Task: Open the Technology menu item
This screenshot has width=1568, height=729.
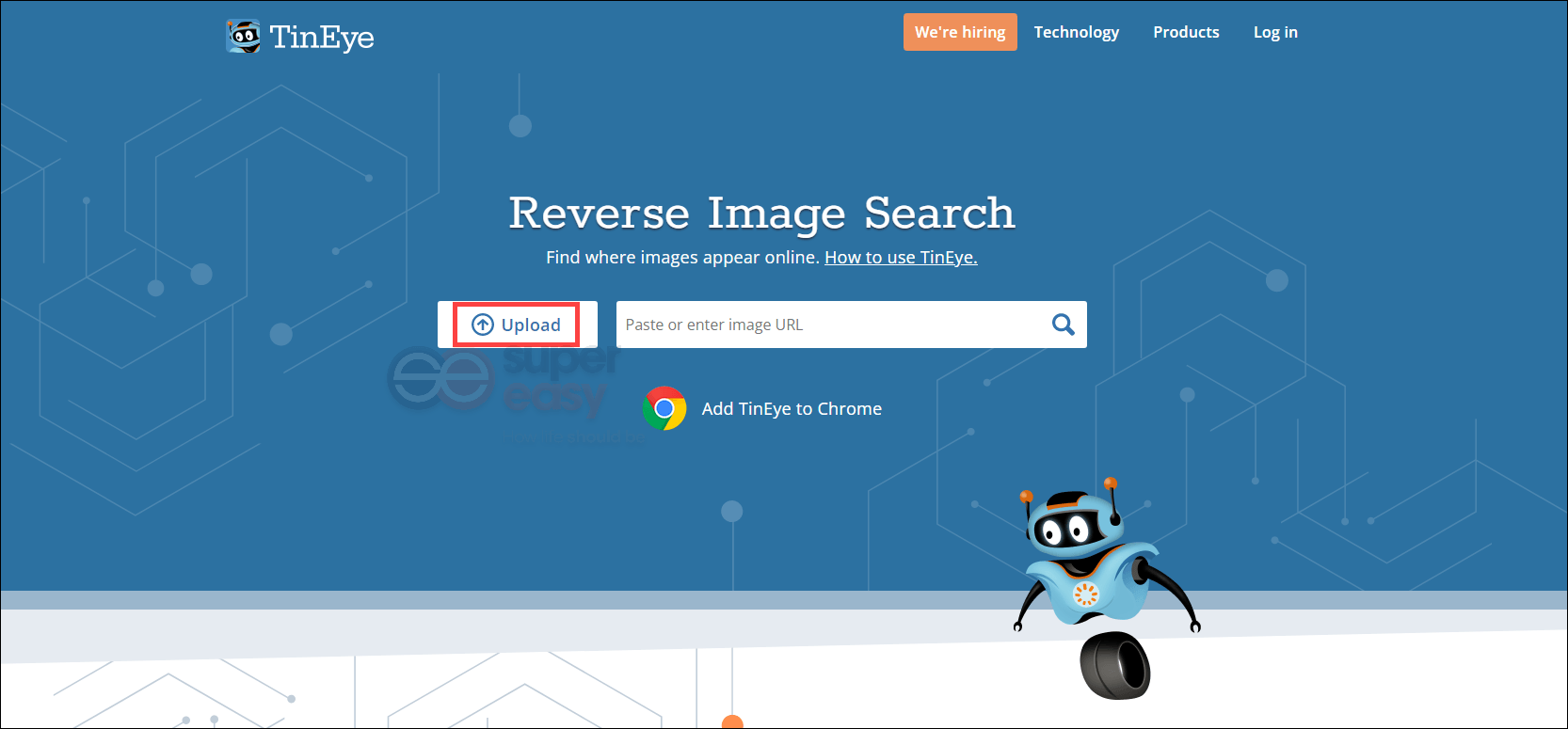Action: [x=1077, y=32]
